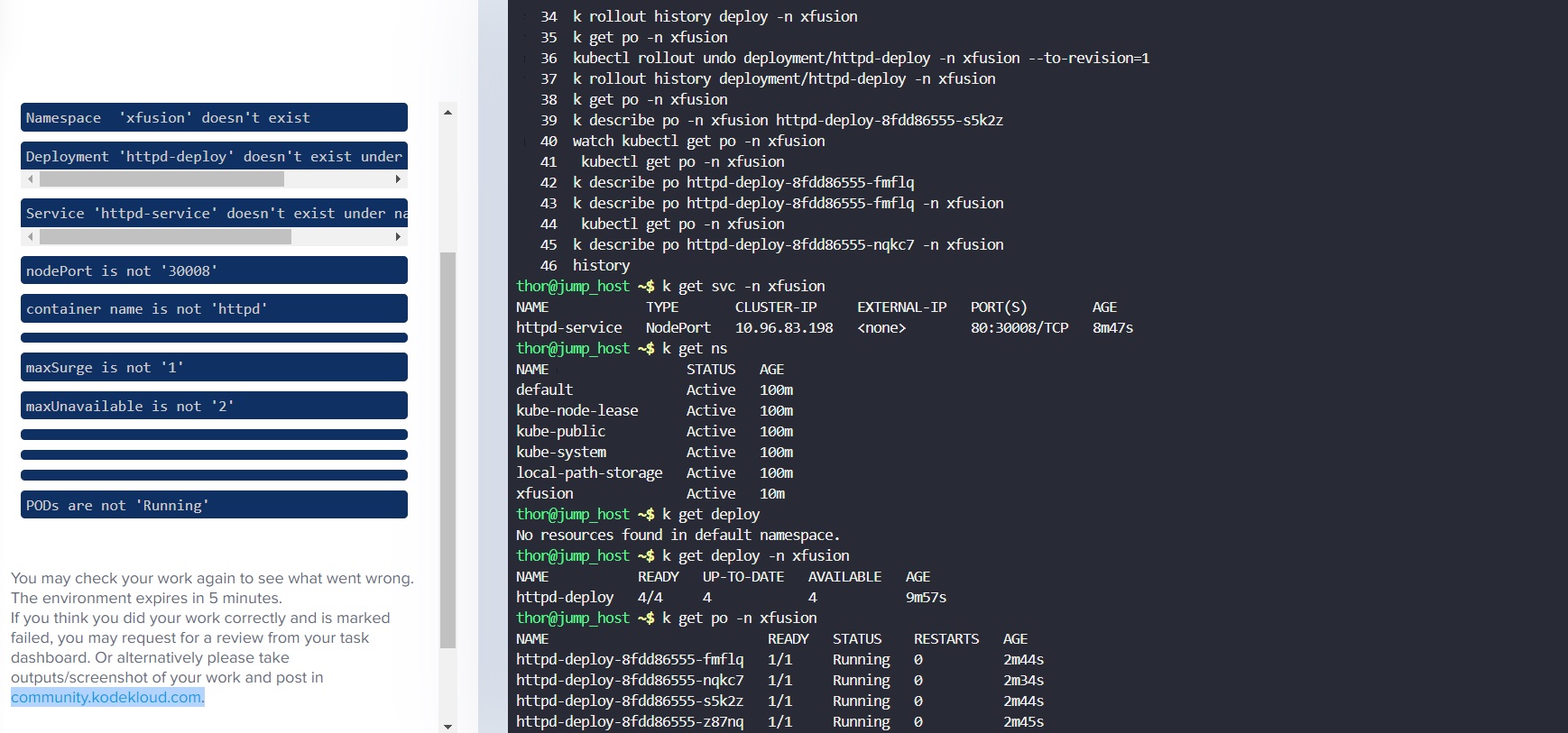Viewport: 1568px width, 733px height.
Task: Select the "Namespace 'xfusion' doesn't exist" message
Action: coord(214,117)
